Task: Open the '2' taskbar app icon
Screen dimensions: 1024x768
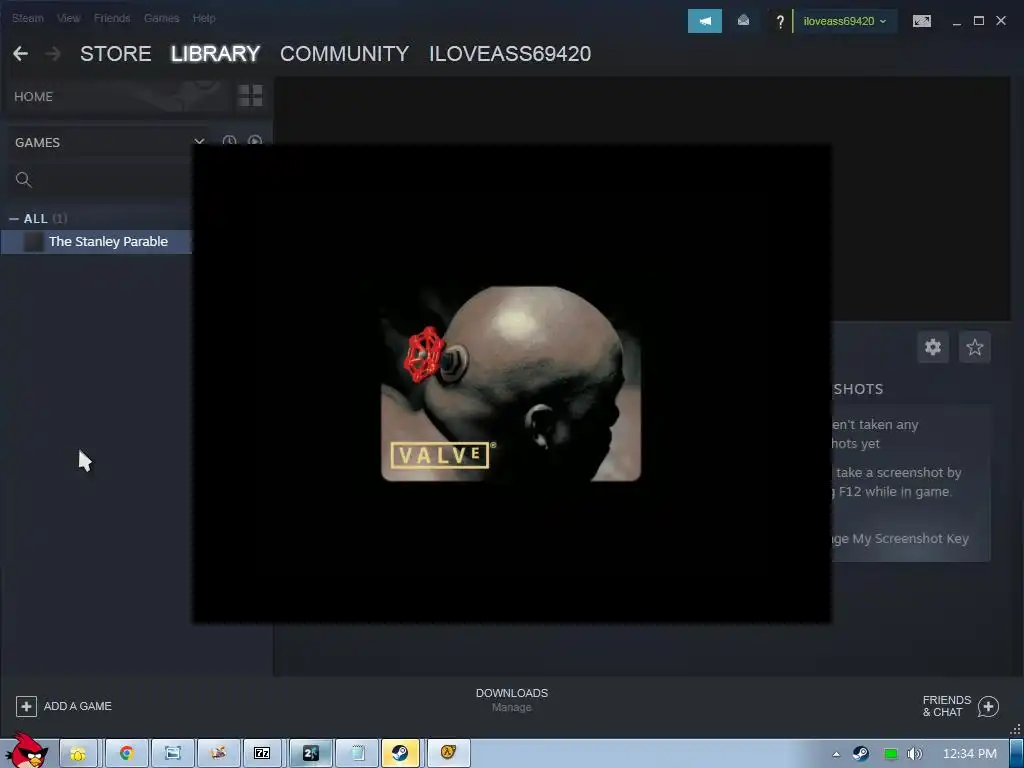Action: click(x=310, y=754)
